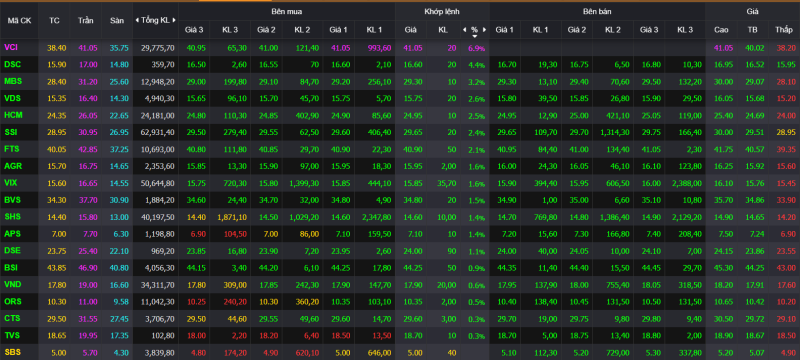Open FTS stock symbol

click(x=11, y=149)
